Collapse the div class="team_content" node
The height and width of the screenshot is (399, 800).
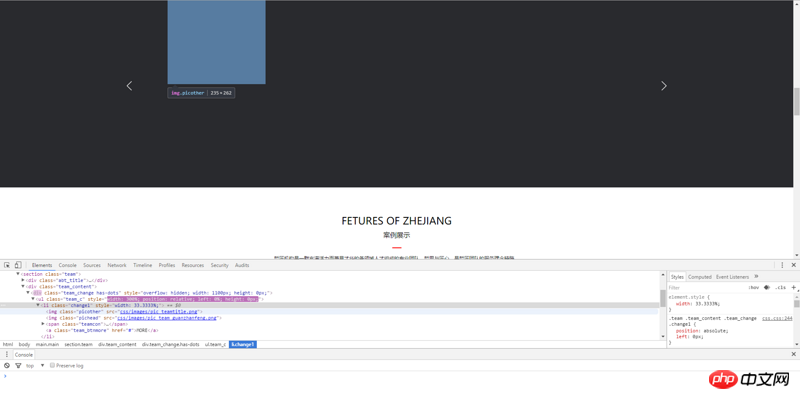pyautogui.click(x=23, y=286)
